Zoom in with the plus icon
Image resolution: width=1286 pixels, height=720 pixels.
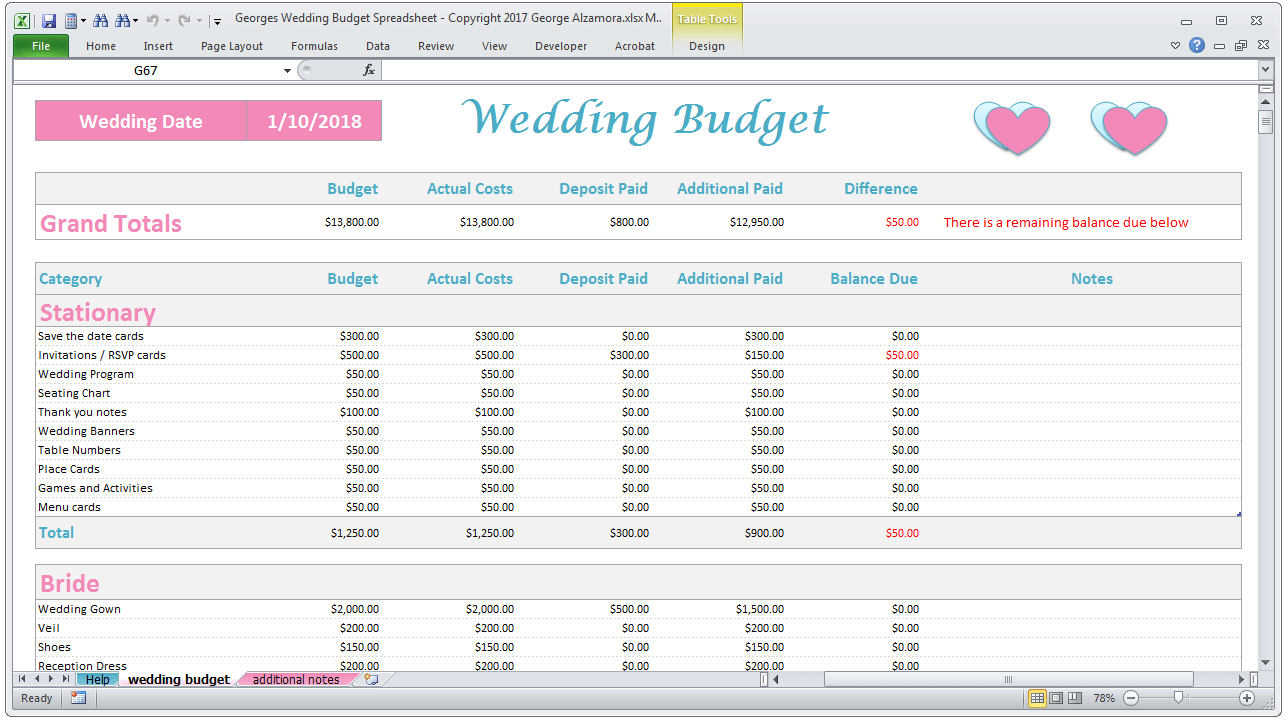1247,698
